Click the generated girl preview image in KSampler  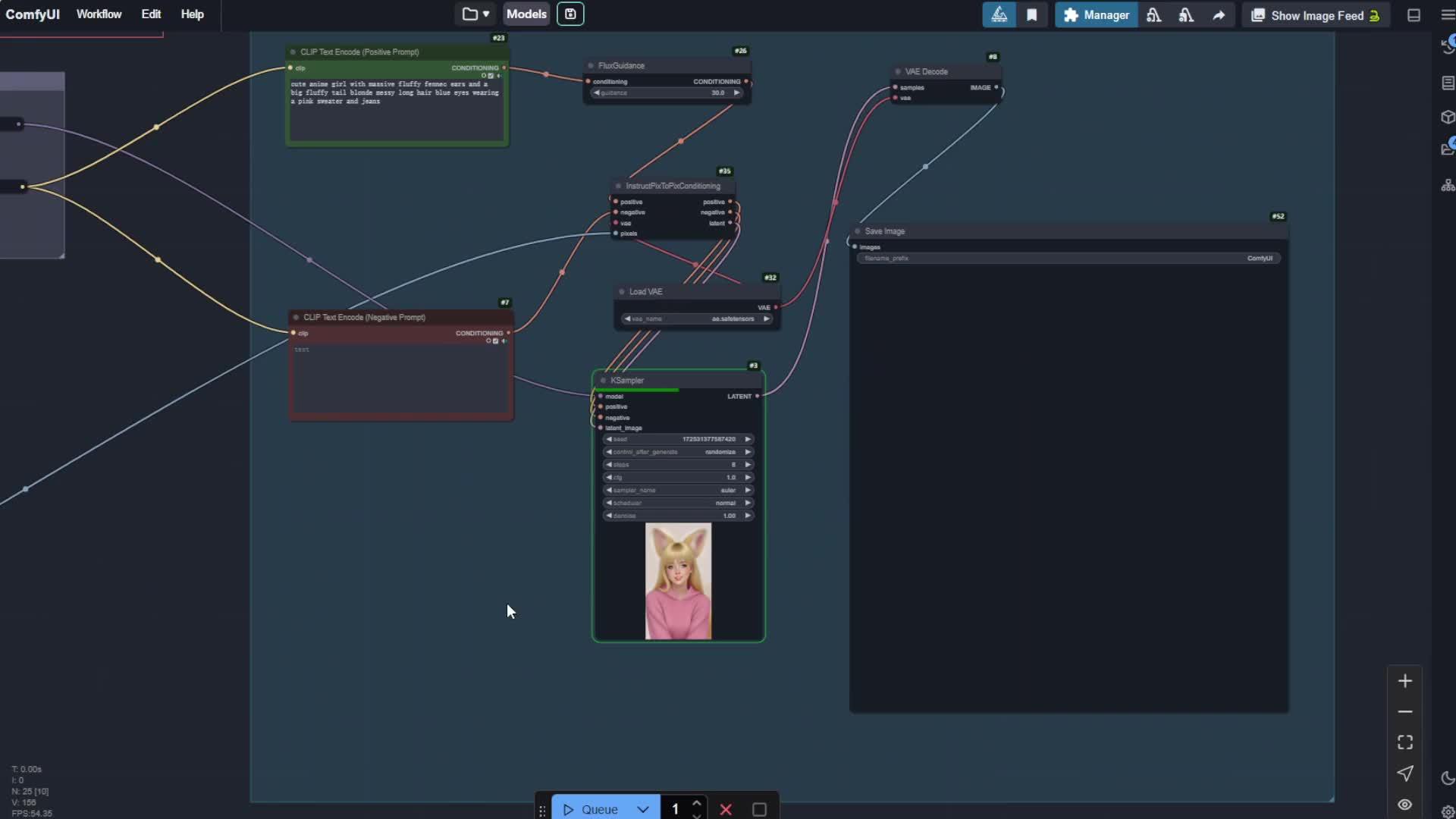(x=677, y=582)
